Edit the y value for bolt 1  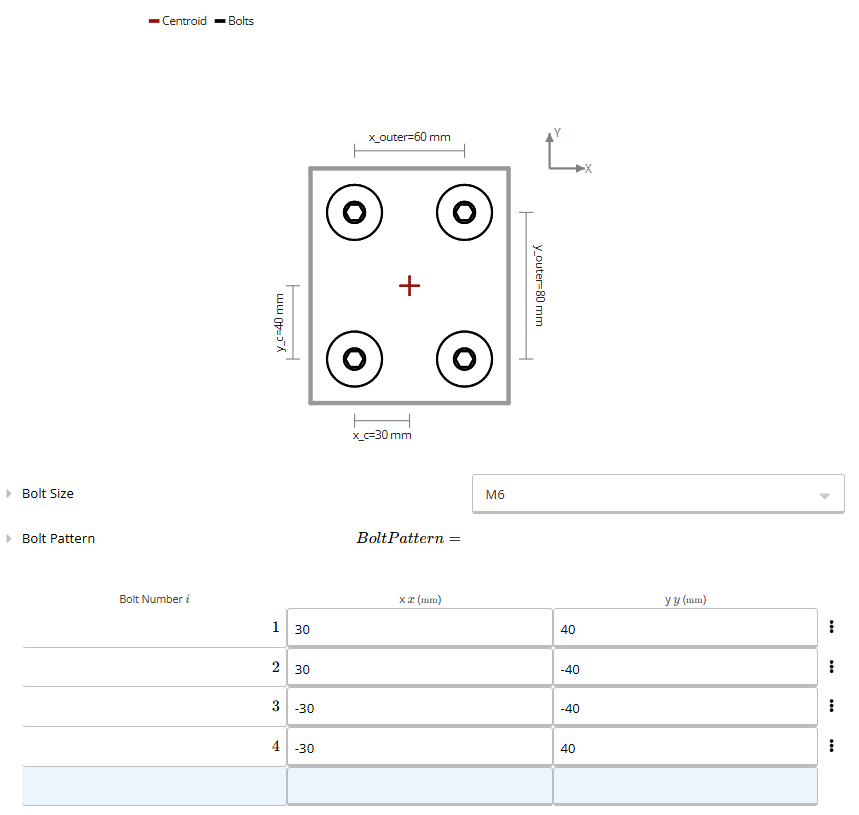pos(685,628)
